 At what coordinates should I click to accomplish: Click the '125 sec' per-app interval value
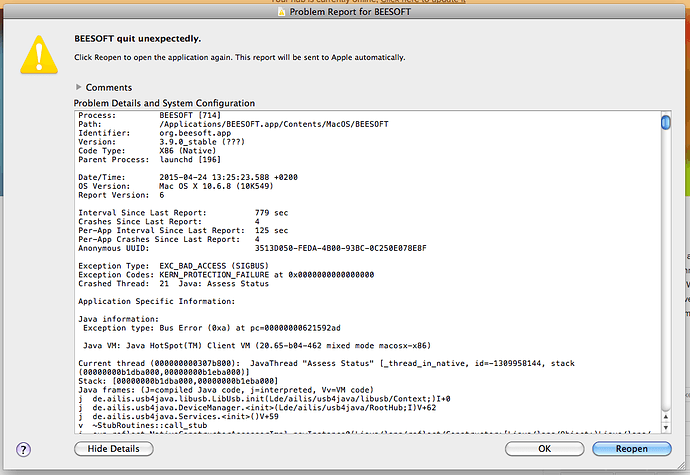tap(271, 230)
